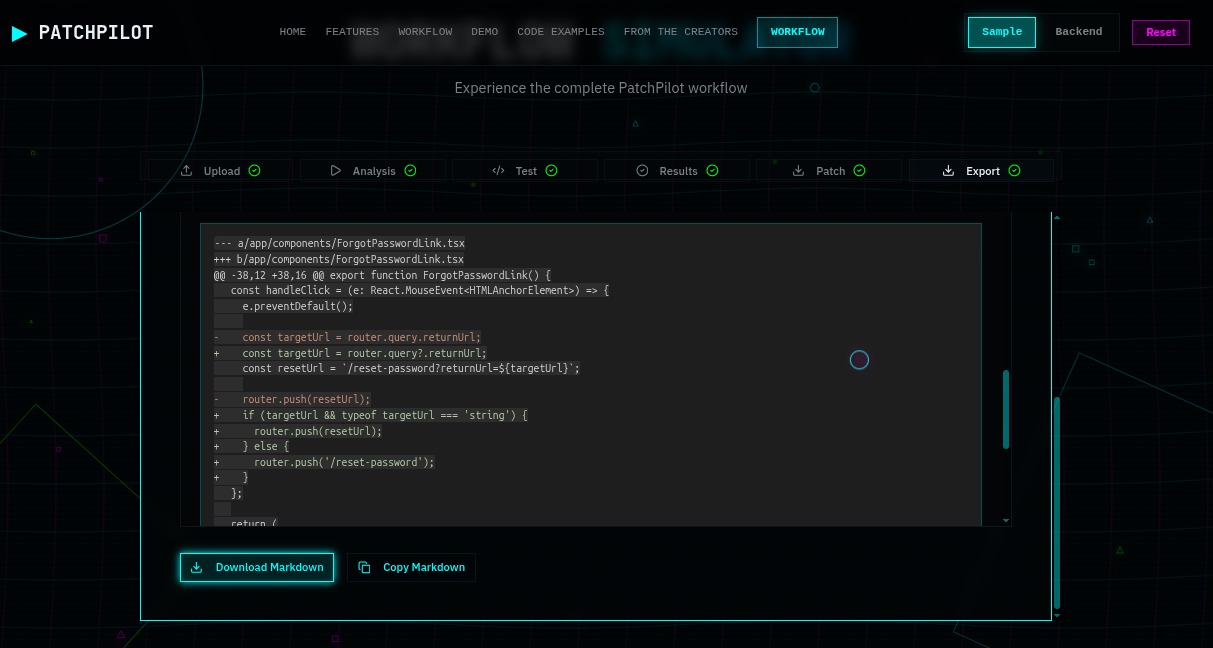Click the green checkmark after Results label

tap(712, 171)
